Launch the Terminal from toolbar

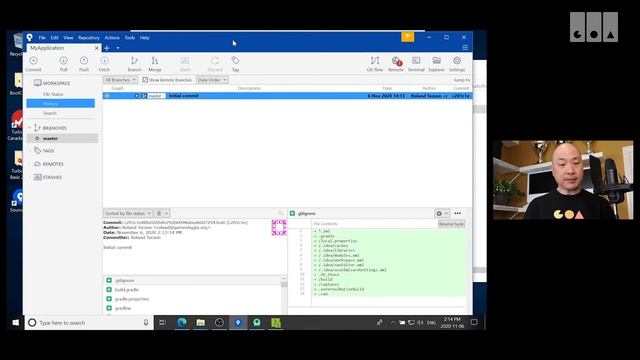pyautogui.click(x=416, y=64)
